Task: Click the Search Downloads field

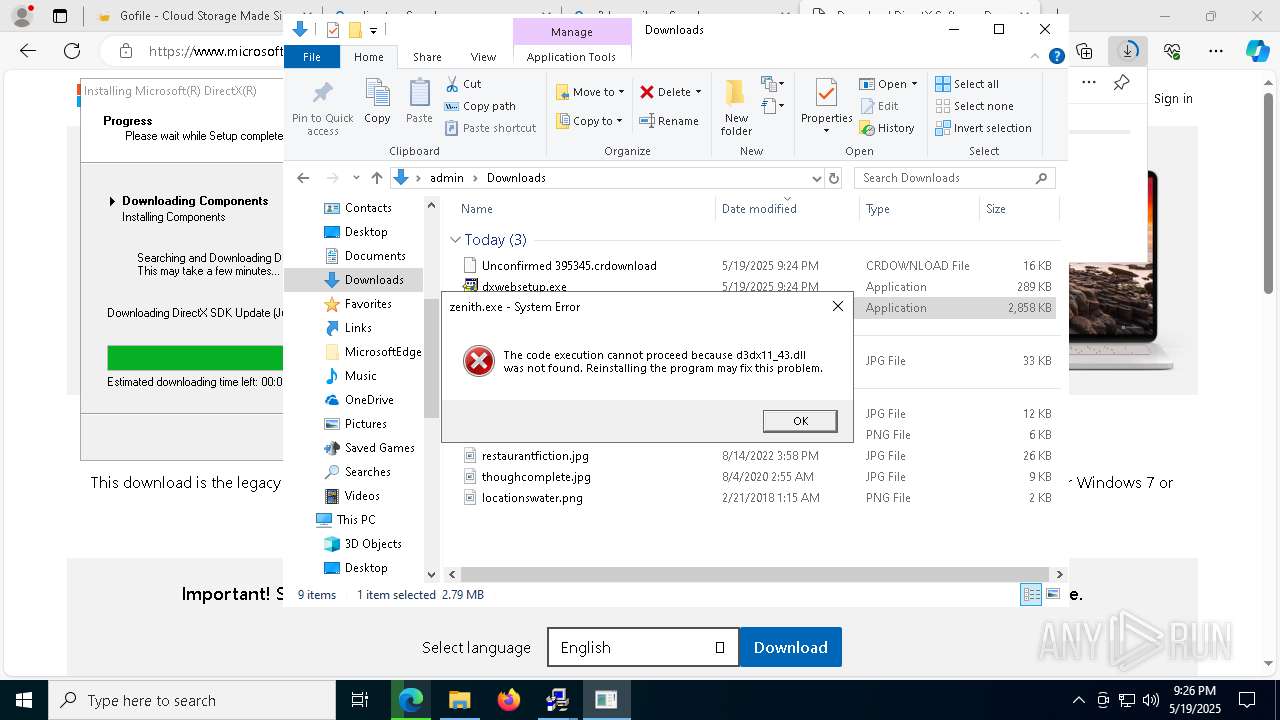Action: pos(955,178)
